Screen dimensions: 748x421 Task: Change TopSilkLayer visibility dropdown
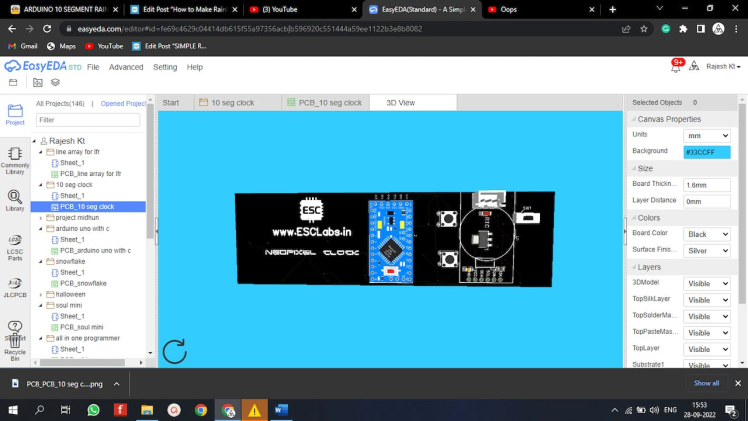coord(706,300)
